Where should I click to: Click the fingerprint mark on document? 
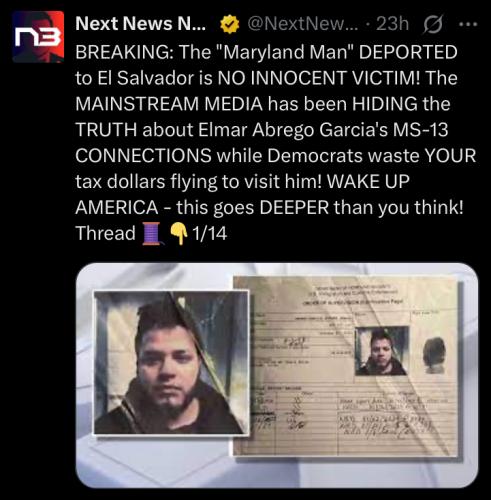pos(434,355)
